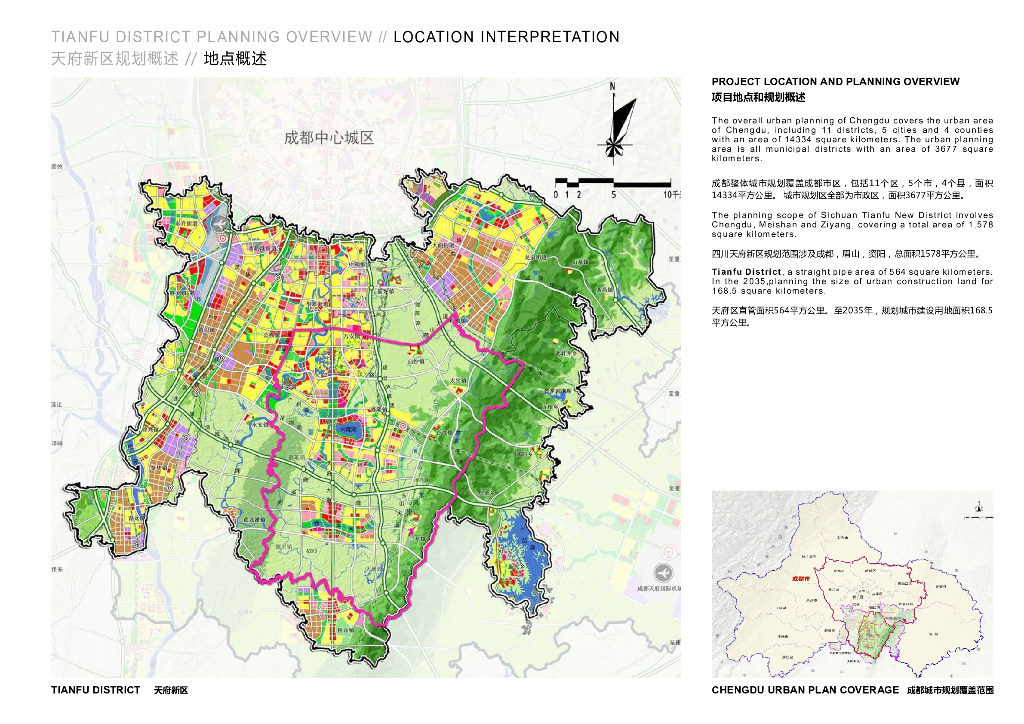1024x724 pixels.
Task: Click the Chinese title 天府新区规划概述
Action: pyautogui.click(x=115, y=59)
